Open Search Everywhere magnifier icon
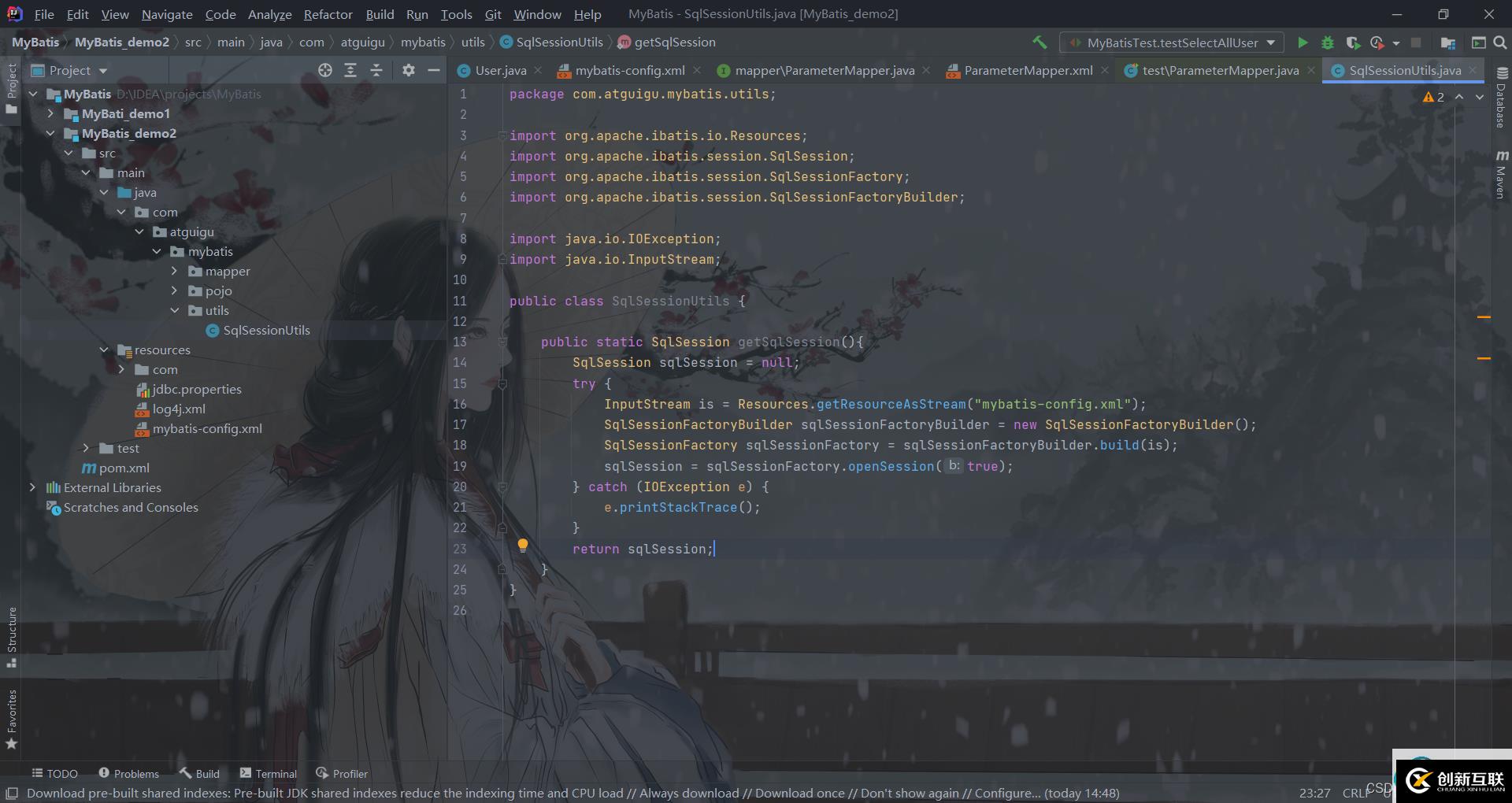1512x803 pixels. click(x=1500, y=43)
